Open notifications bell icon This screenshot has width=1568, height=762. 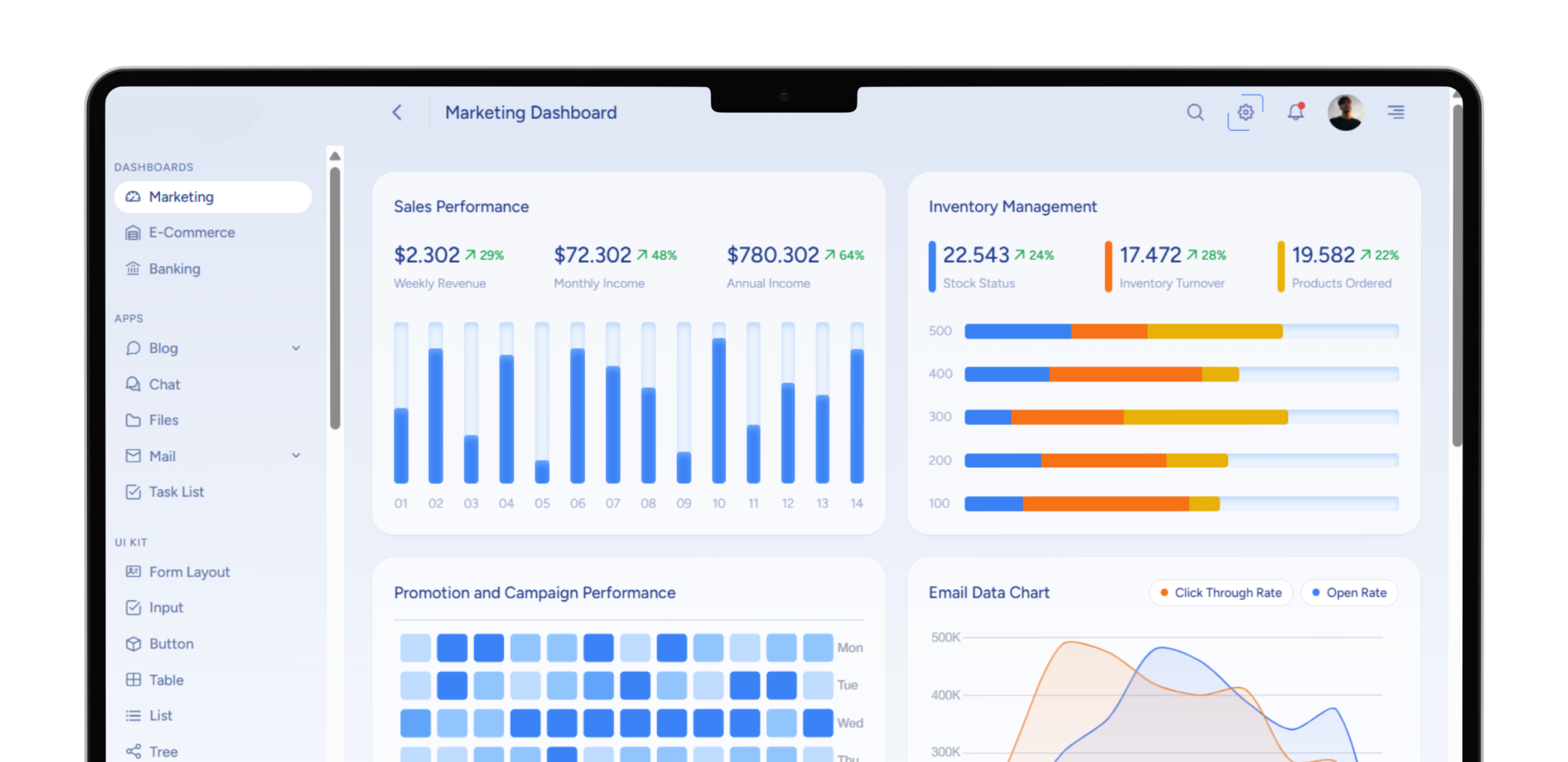[x=1295, y=112]
